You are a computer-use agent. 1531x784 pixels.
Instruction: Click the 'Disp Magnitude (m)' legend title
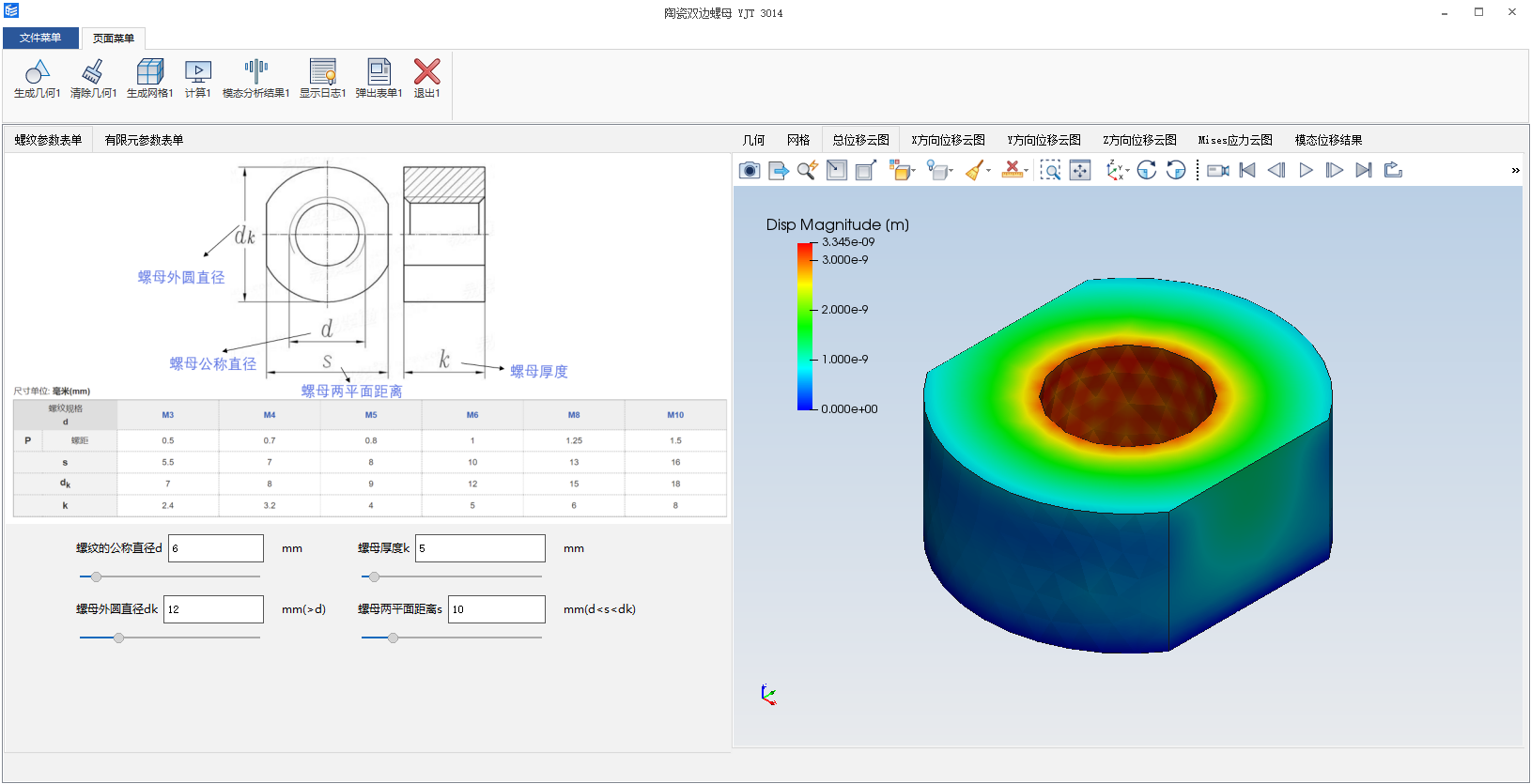pos(838,224)
